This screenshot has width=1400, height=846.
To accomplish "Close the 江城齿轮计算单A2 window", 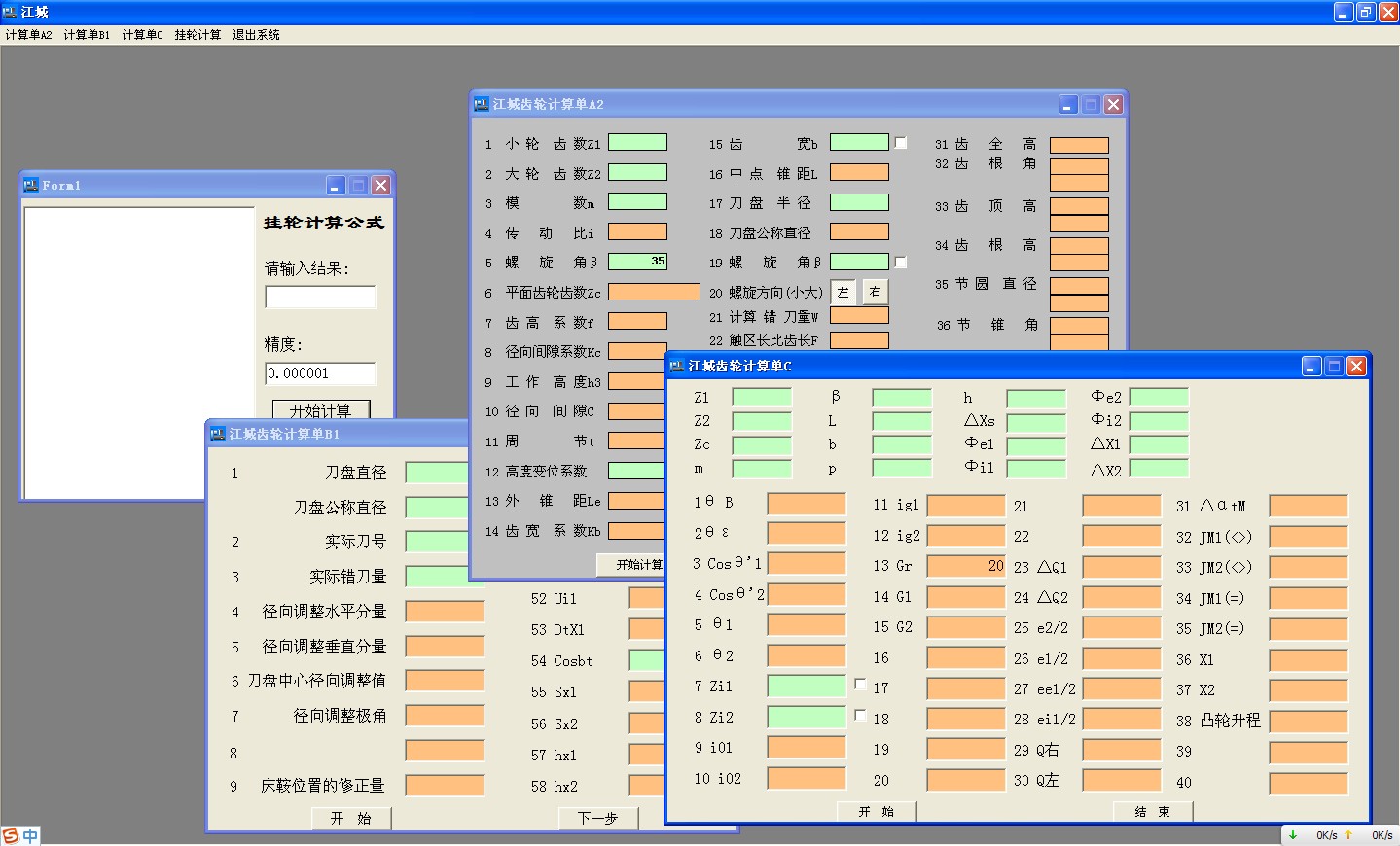I will pyautogui.click(x=1114, y=104).
